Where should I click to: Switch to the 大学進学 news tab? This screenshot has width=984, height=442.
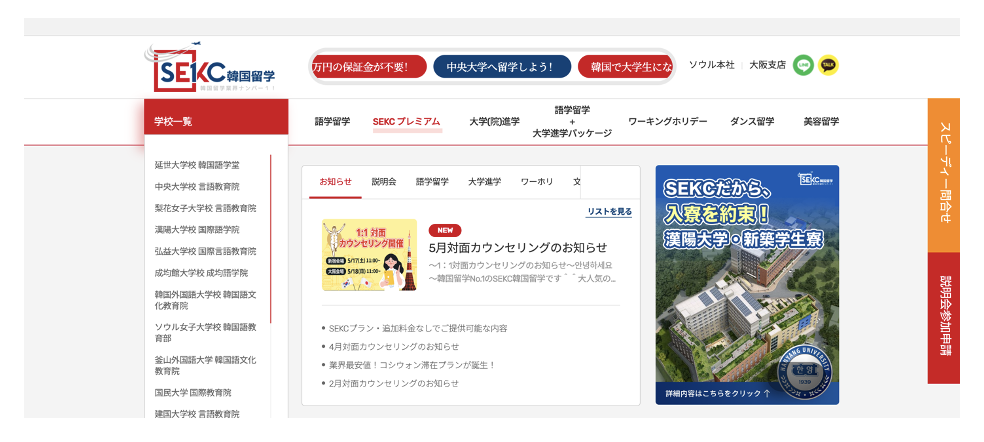[484, 182]
